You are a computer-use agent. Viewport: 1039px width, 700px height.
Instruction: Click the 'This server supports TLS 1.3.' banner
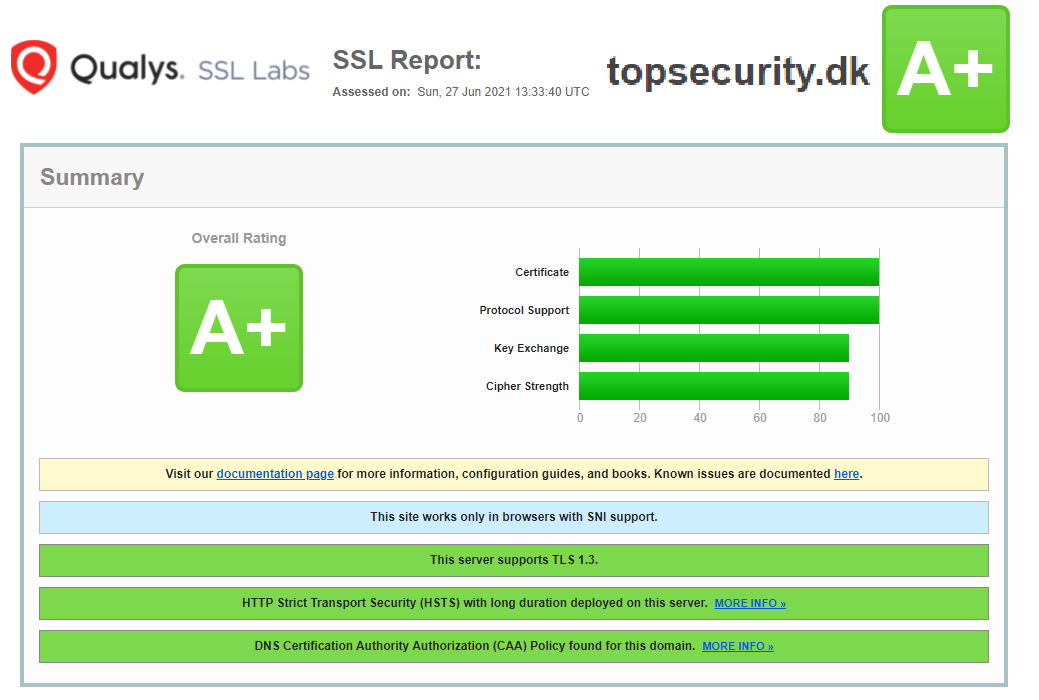(514, 561)
